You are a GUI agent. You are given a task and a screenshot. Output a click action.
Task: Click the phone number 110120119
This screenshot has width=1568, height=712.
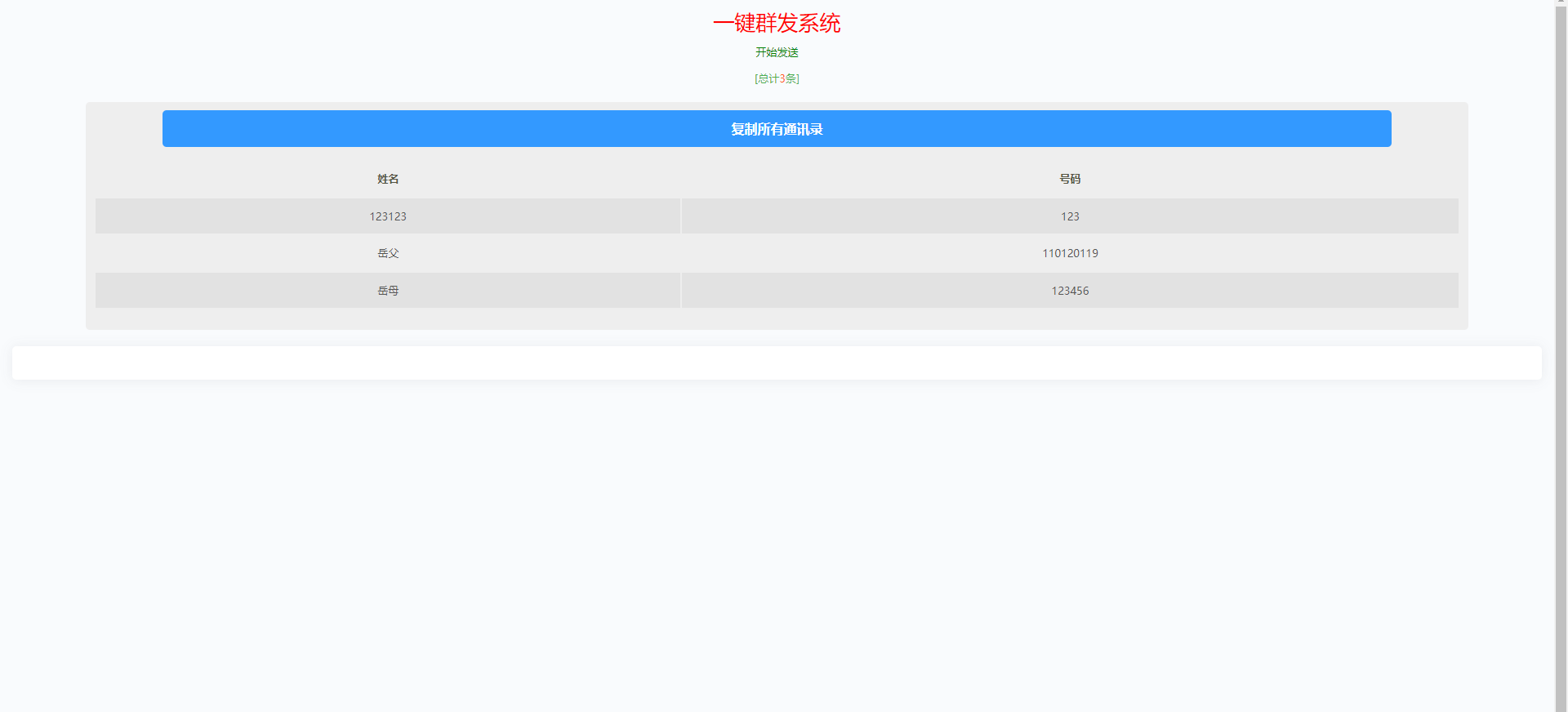tap(1070, 253)
